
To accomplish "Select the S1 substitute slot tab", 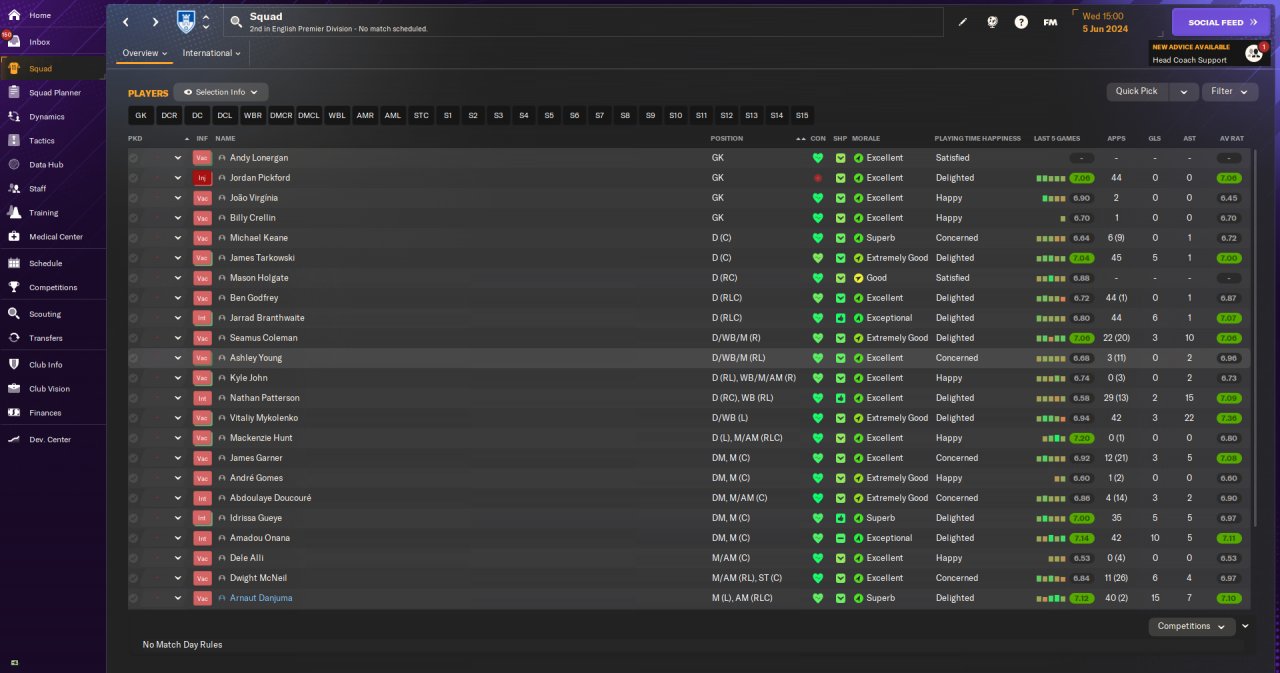I will pos(448,115).
